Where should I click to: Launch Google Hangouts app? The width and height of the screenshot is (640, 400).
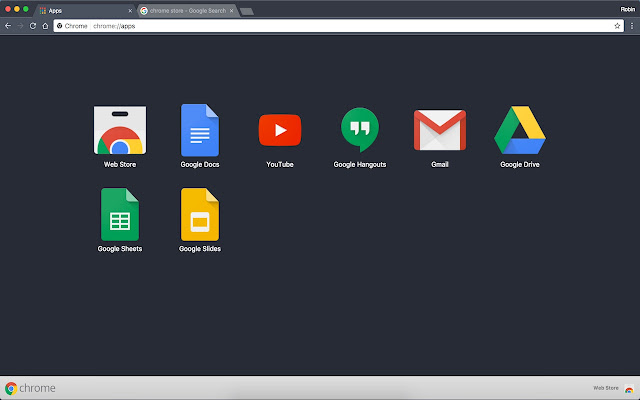click(360, 130)
